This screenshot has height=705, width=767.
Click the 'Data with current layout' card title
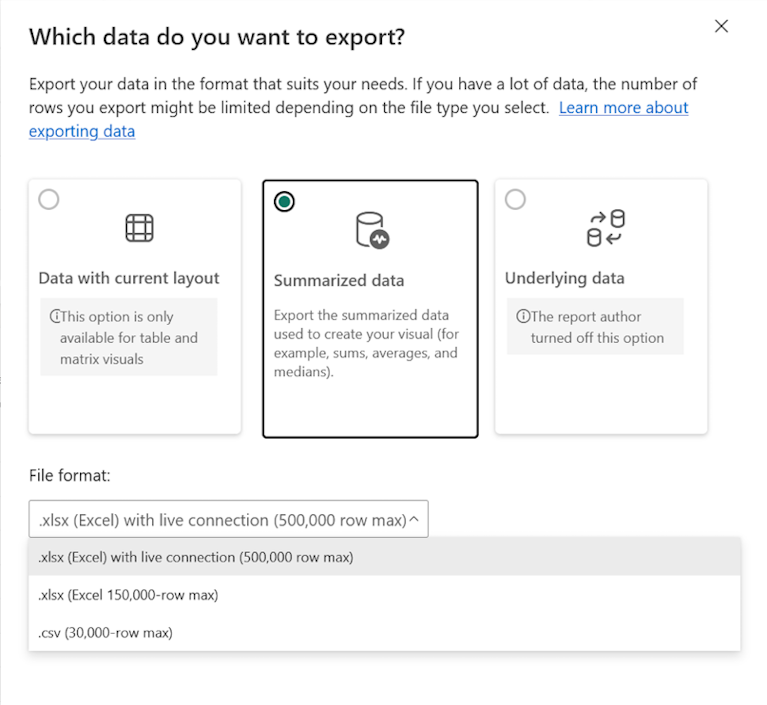pyautogui.click(x=129, y=278)
